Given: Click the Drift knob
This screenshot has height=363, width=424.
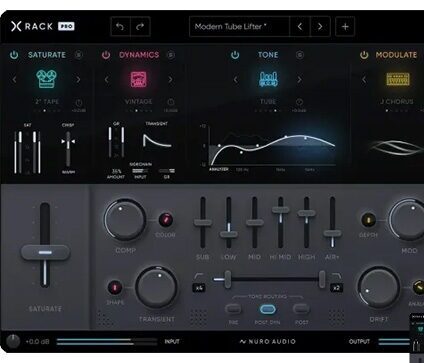Looking at the screenshot, I should 379,287.
